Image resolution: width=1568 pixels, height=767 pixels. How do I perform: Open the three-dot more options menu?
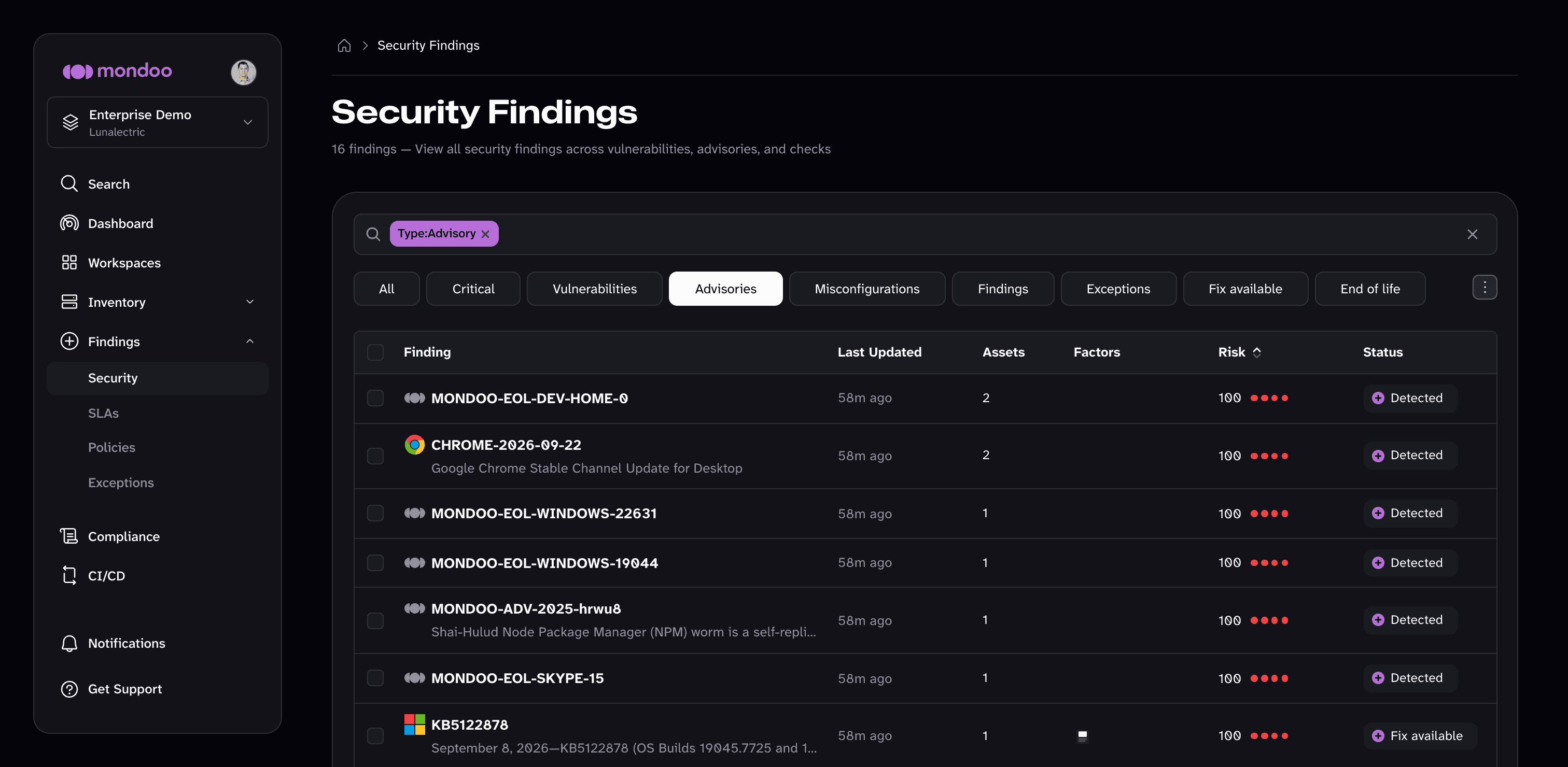click(1485, 288)
